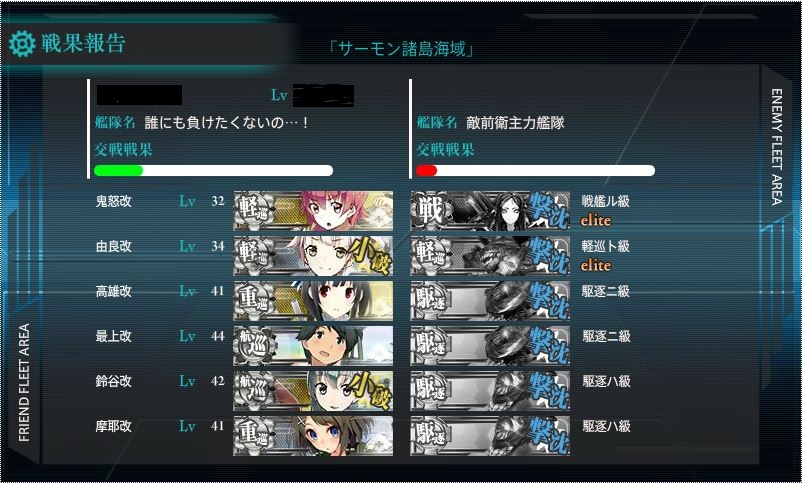804x483 pixels.
Task: Select the 鈴谷改 ship banner
Action: tap(313, 391)
